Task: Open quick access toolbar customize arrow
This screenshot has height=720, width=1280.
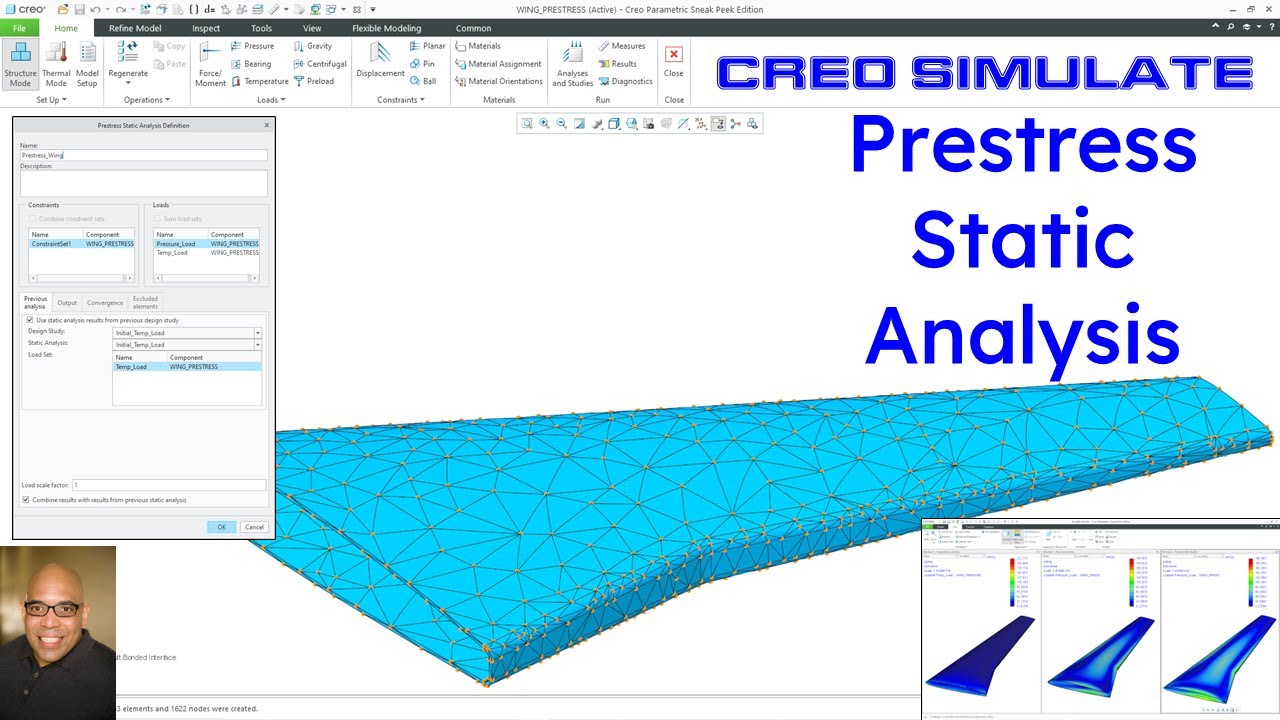Action: 373,9
